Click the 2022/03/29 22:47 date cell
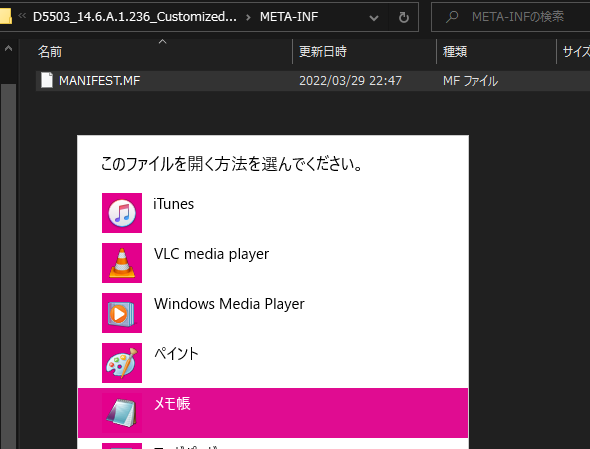Image resolution: width=590 pixels, height=449 pixels. point(350,81)
